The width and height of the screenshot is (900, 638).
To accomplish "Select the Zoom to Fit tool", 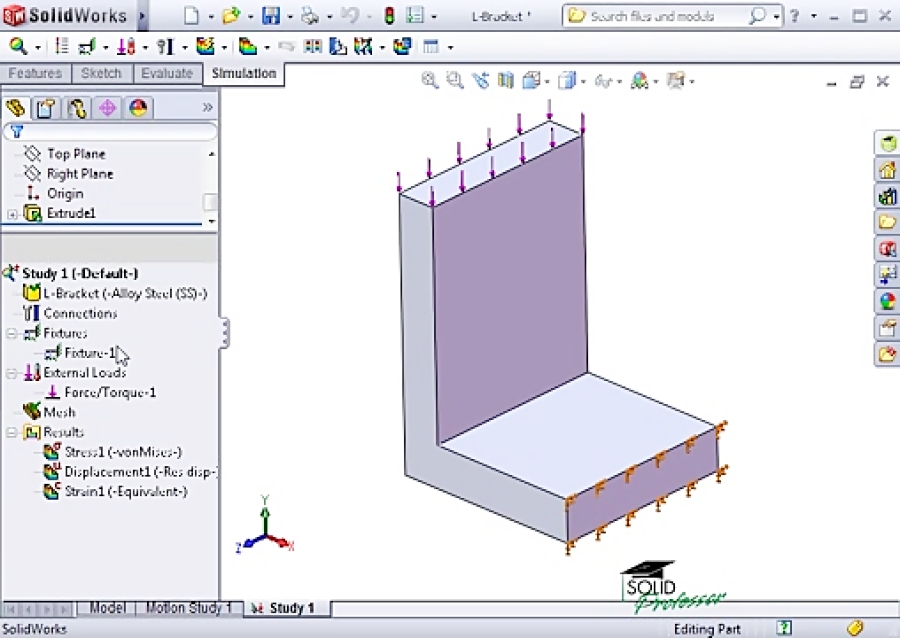I will 430,81.
